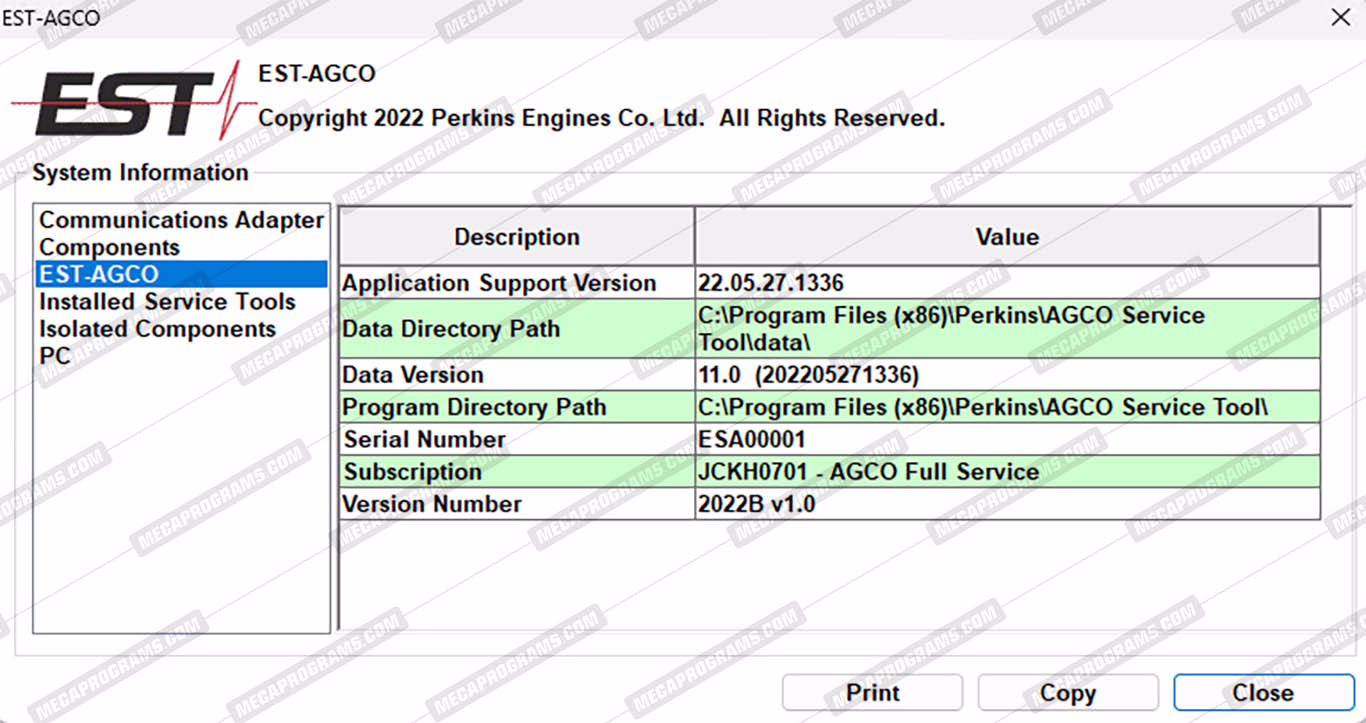Select PC in the System Information list

tap(55, 356)
